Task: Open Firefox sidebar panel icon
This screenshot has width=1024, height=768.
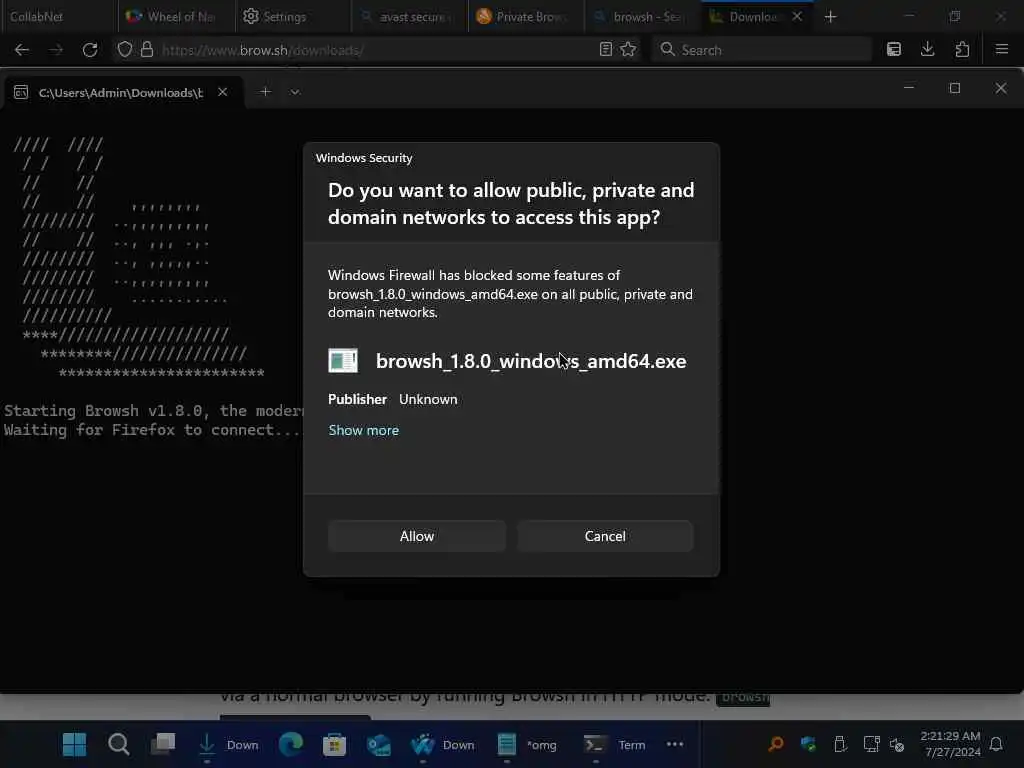Action: click(893, 50)
